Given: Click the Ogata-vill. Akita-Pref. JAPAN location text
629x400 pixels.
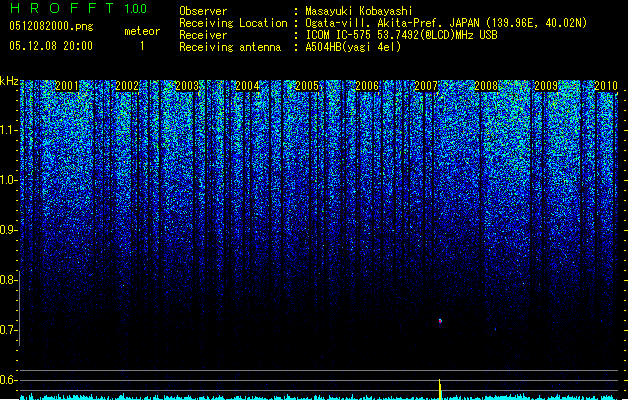Looking at the screenshot, I should [392, 23].
